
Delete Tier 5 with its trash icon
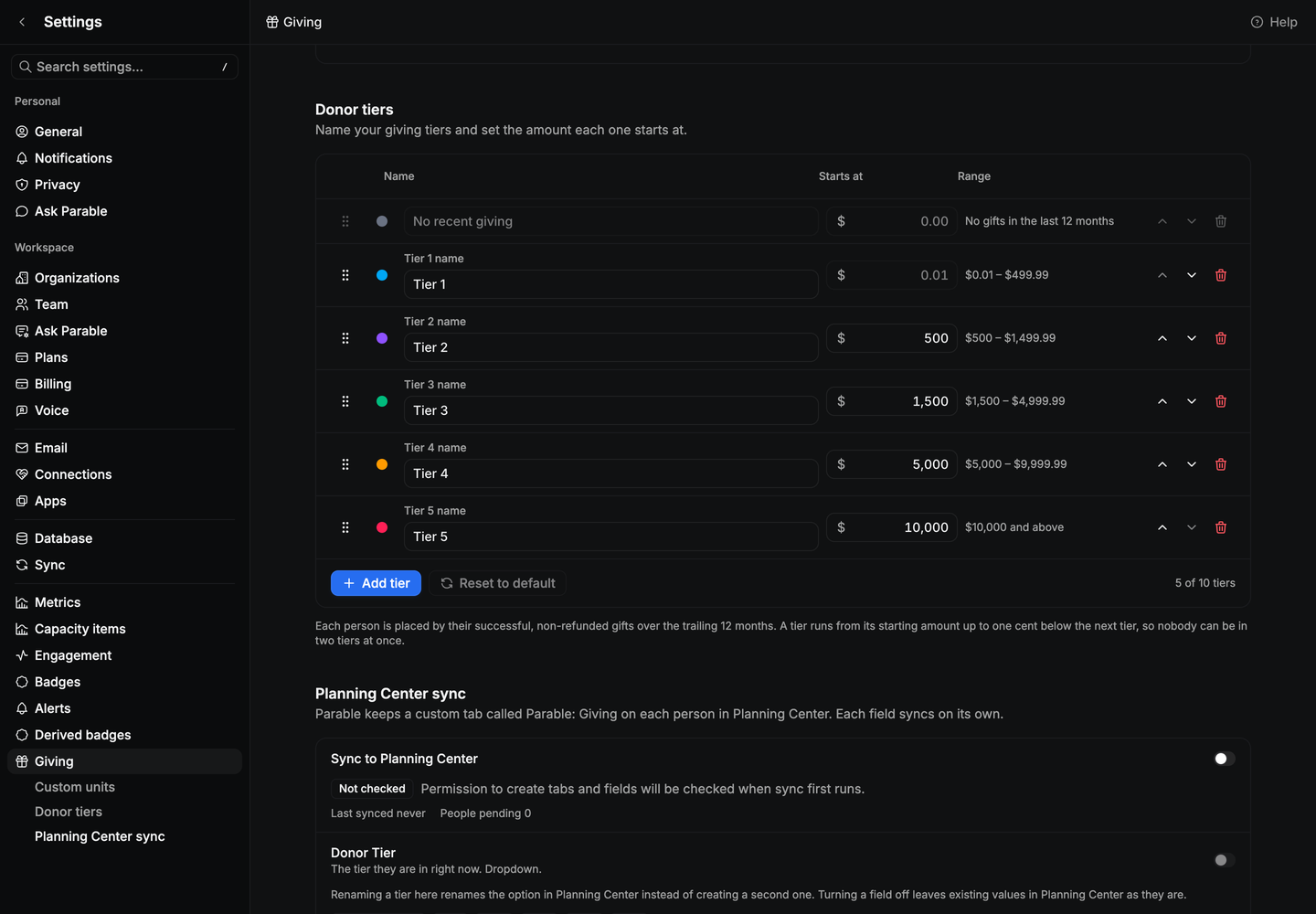click(x=1221, y=527)
